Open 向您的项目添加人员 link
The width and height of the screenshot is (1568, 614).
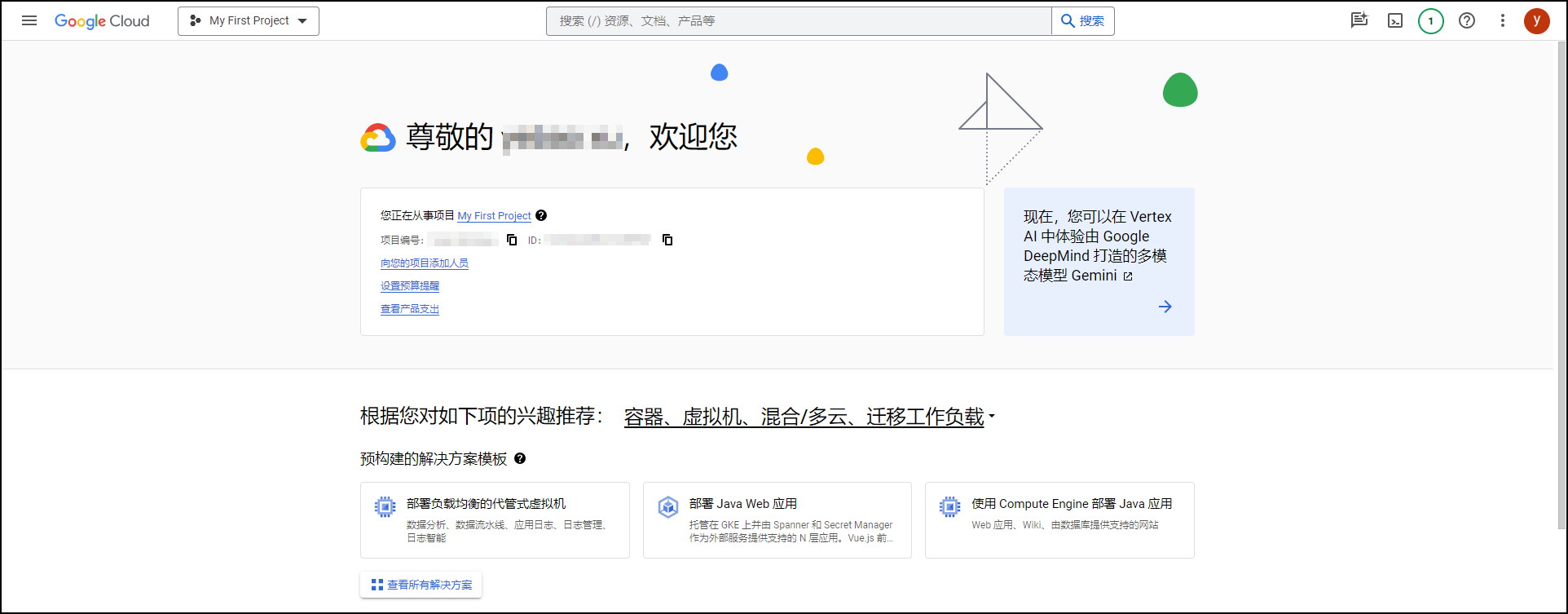point(425,263)
